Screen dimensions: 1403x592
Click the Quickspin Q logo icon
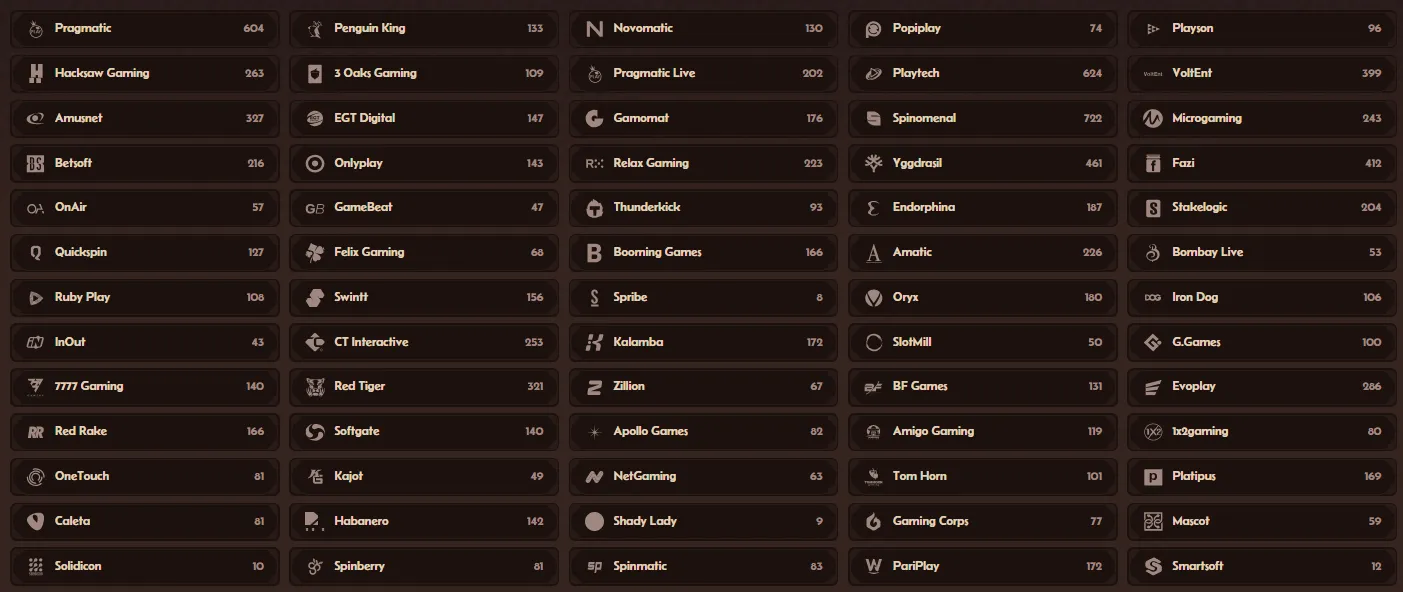coord(36,252)
